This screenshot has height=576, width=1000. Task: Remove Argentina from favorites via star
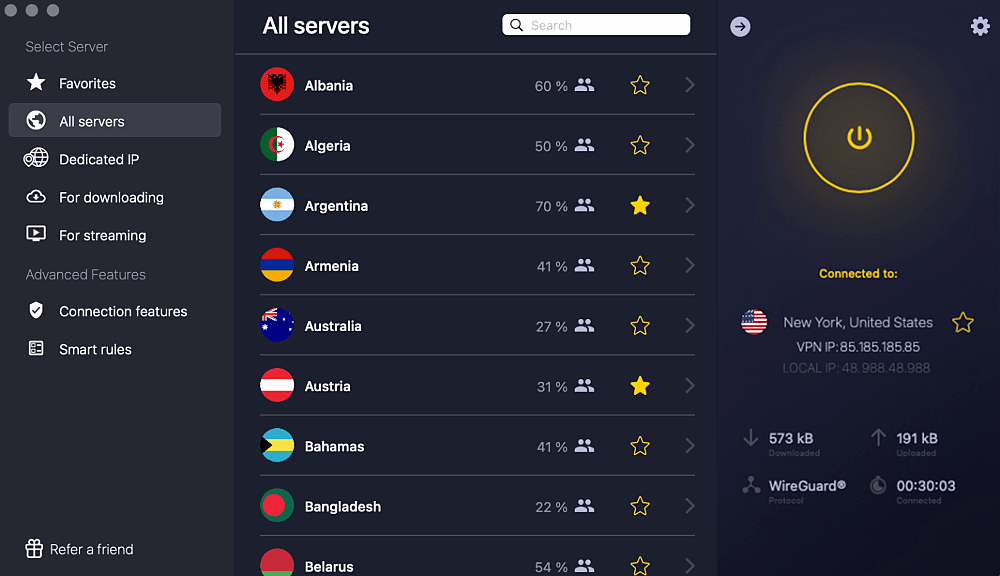coord(640,205)
